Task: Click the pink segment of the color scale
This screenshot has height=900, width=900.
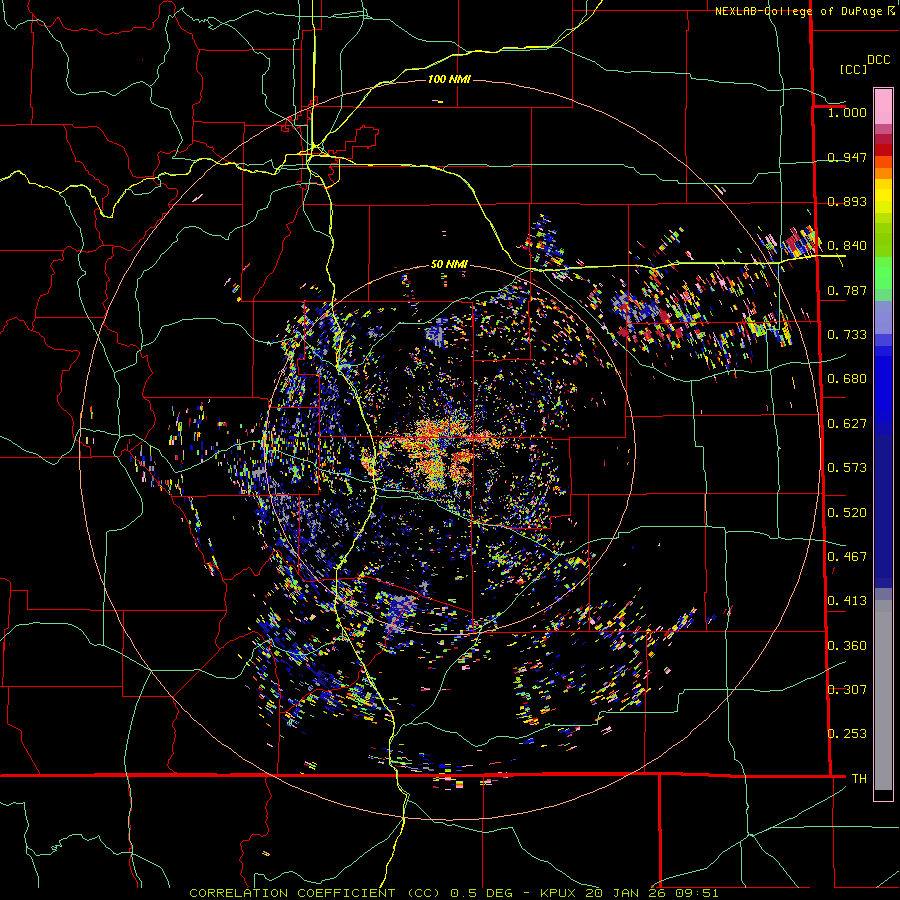Action: tap(883, 106)
